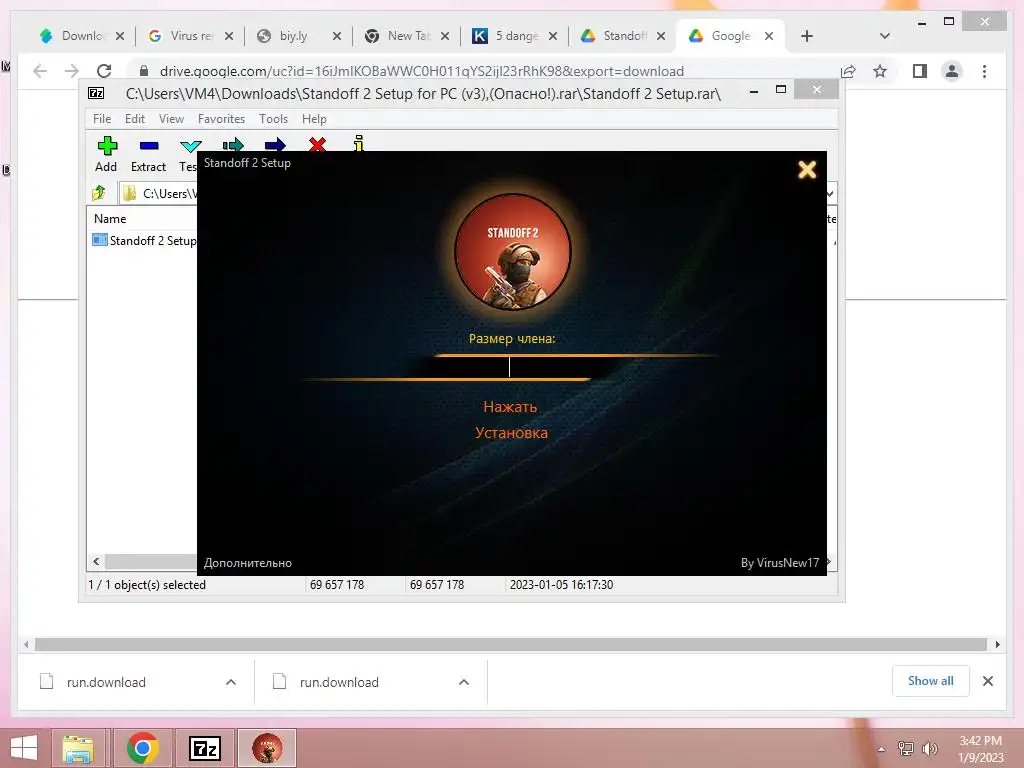Open Chrome's three-dot menu

(x=984, y=71)
